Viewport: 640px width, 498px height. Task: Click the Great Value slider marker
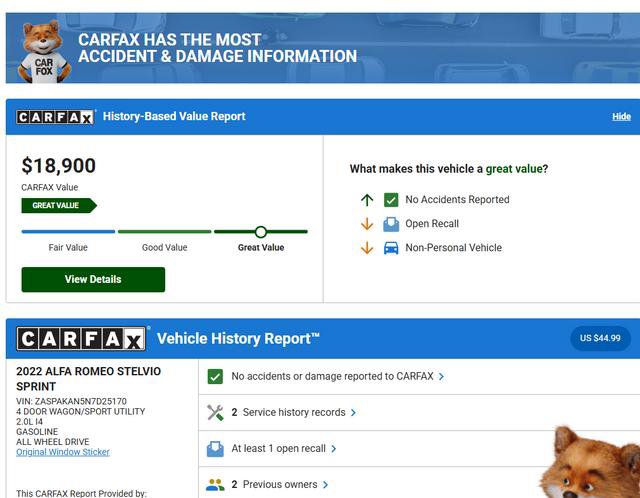click(x=261, y=232)
